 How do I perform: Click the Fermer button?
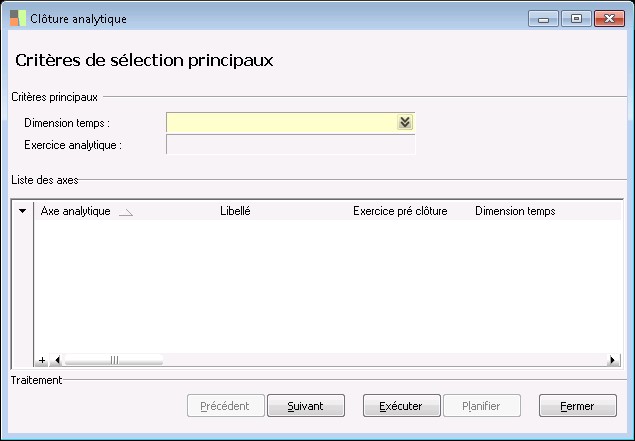pyautogui.click(x=577, y=406)
